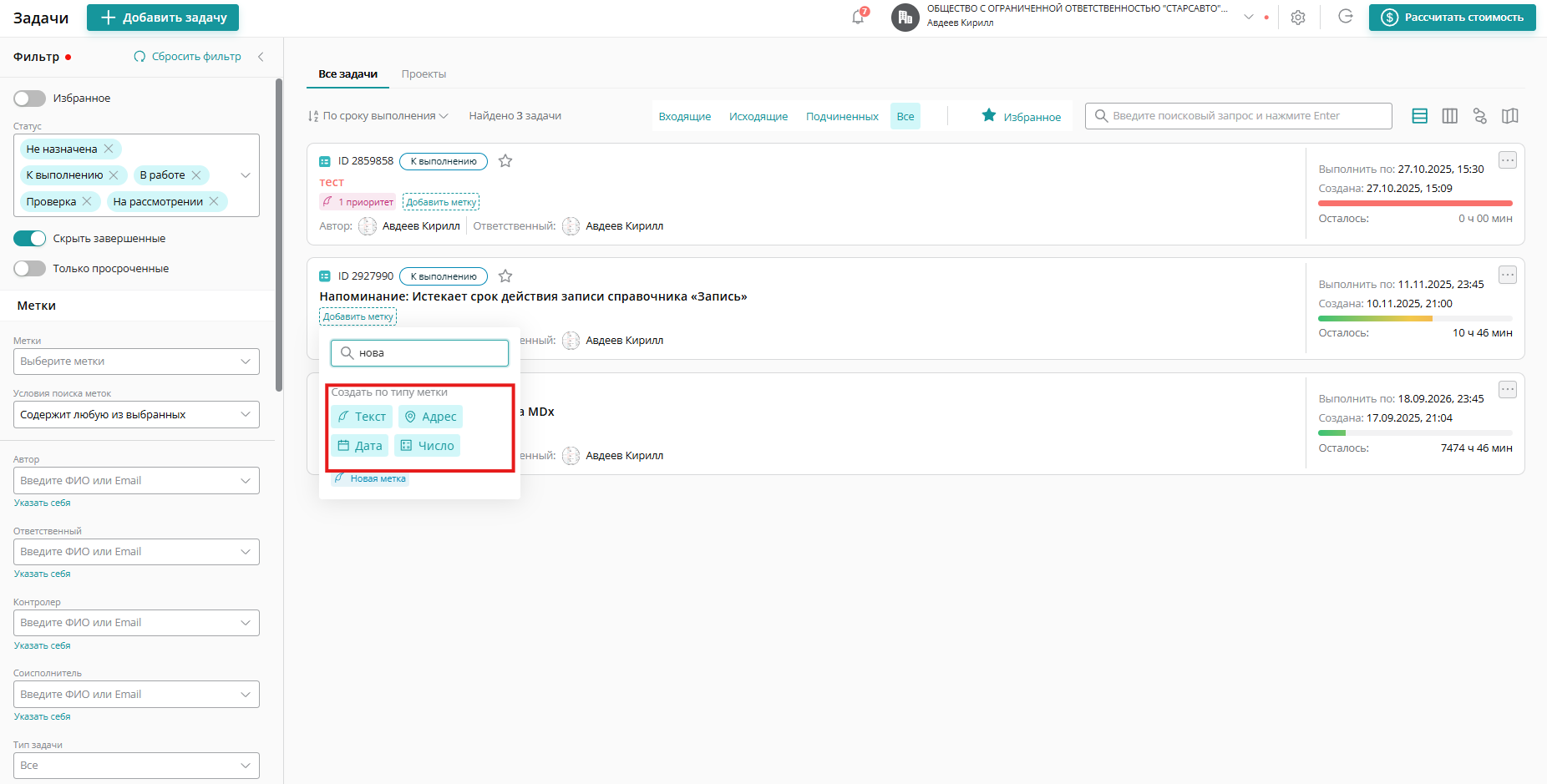Viewport: 1547px width, 784px height.
Task: Click 'Сбросить фильтр' link
Action: tap(188, 57)
